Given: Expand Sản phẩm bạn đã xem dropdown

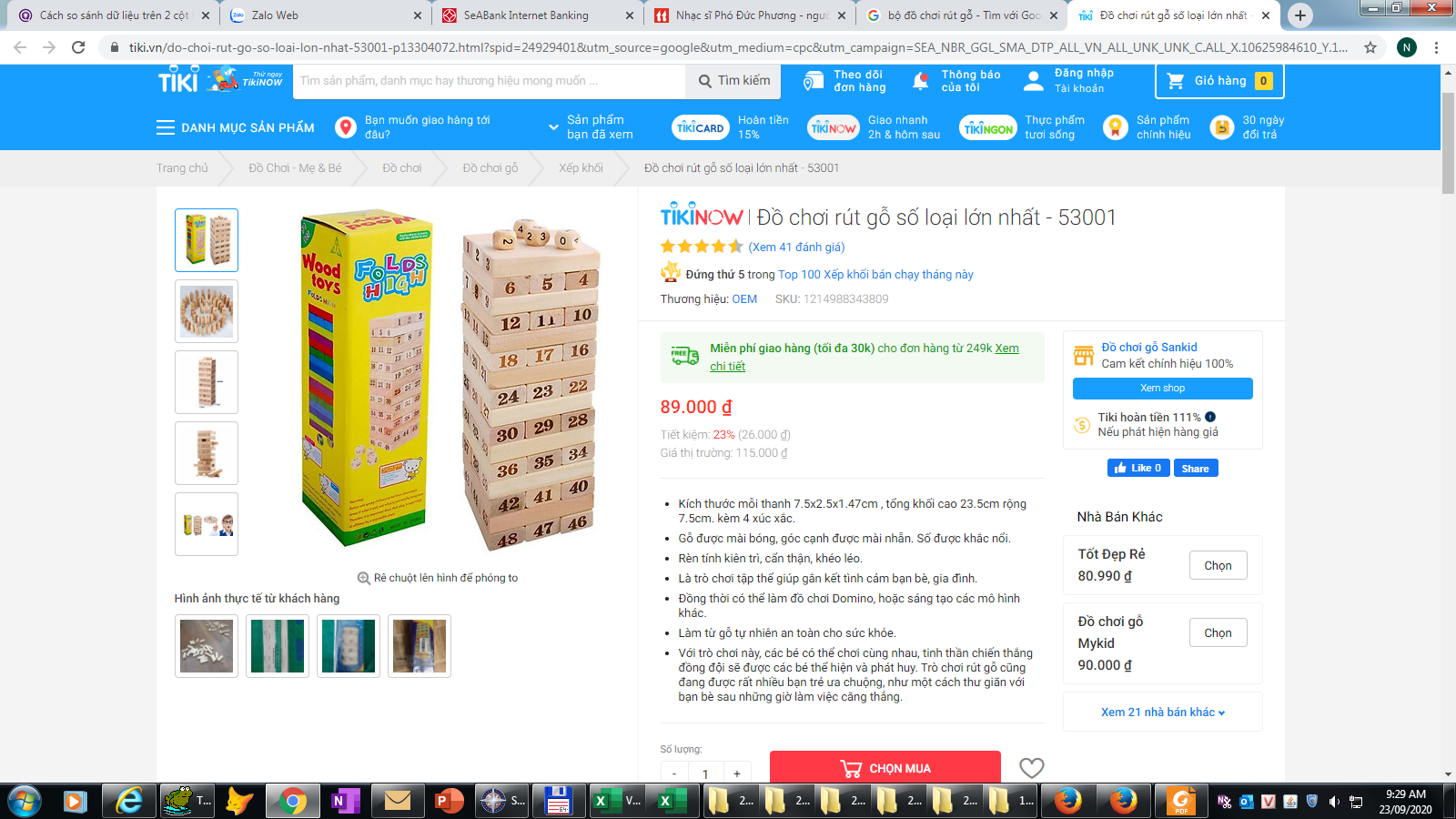Looking at the screenshot, I should tap(591, 127).
